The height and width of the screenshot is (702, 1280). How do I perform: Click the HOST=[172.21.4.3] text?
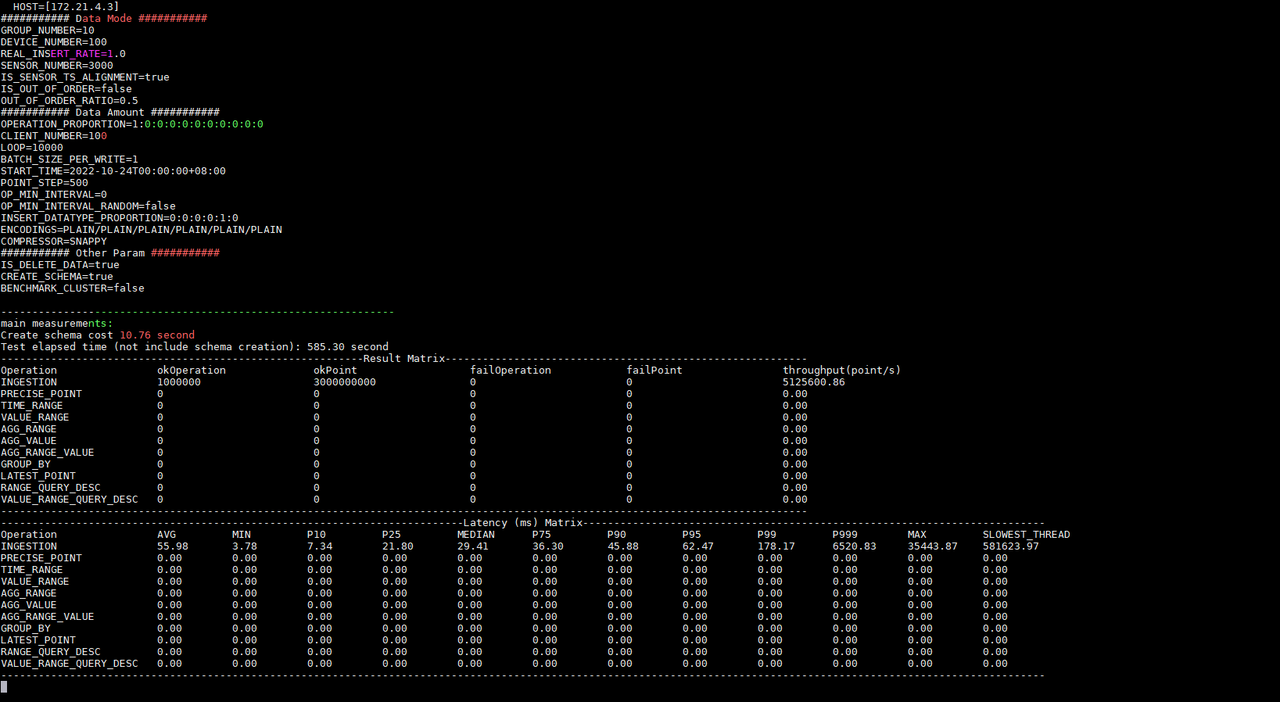[65, 7]
